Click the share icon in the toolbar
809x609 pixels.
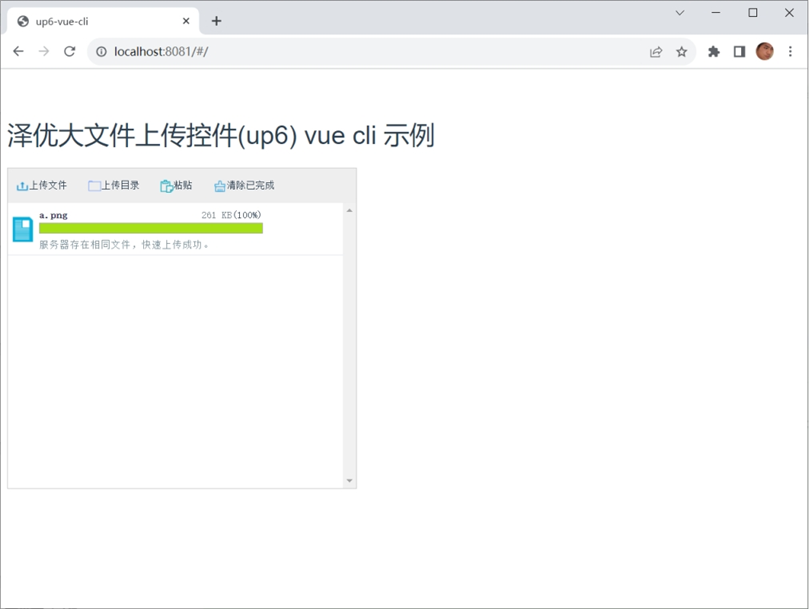(x=656, y=51)
